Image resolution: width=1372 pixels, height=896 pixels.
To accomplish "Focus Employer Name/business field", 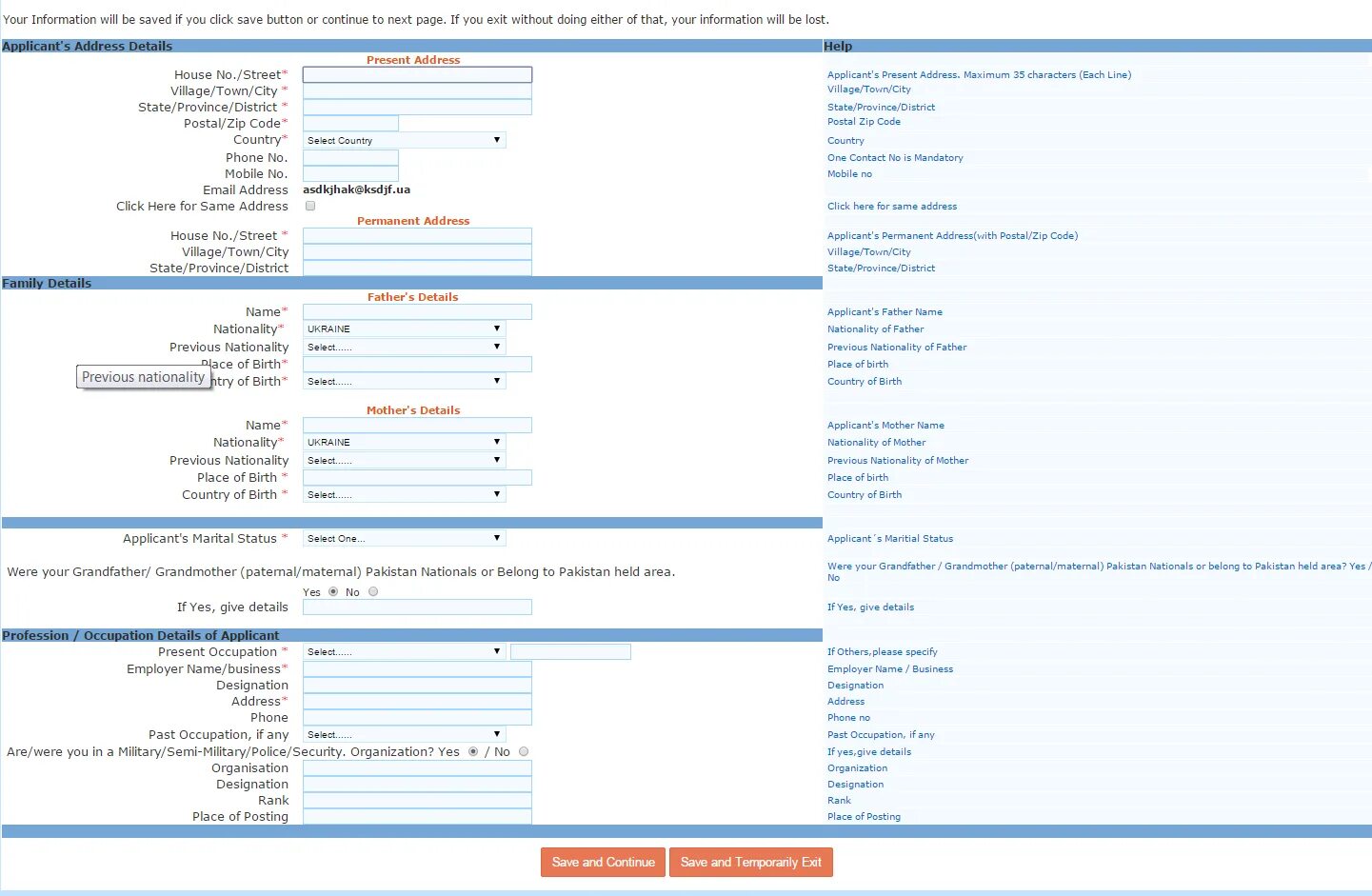I will pos(417,668).
